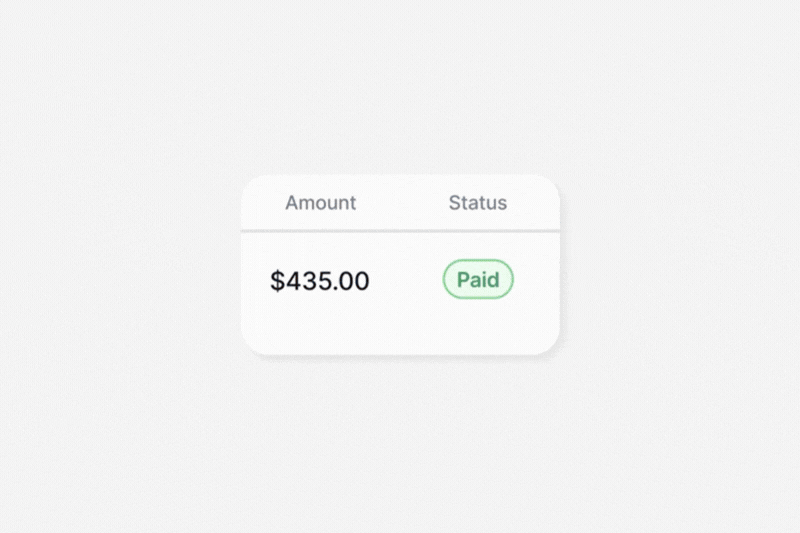Click the card area below the Paid badge

click(478, 328)
